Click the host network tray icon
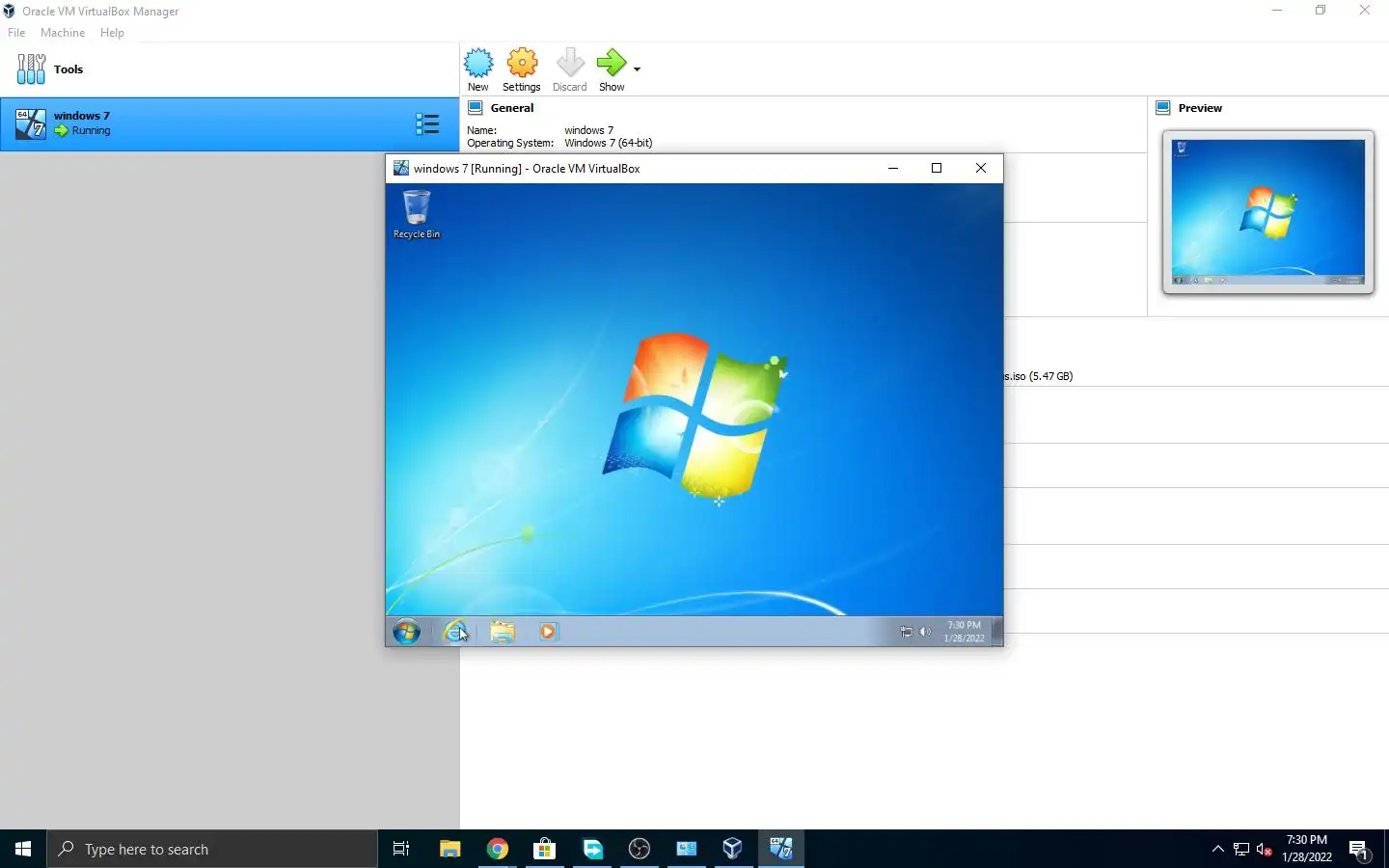Image resolution: width=1389 pixels, height=868 pixels. coord(1241,850)
